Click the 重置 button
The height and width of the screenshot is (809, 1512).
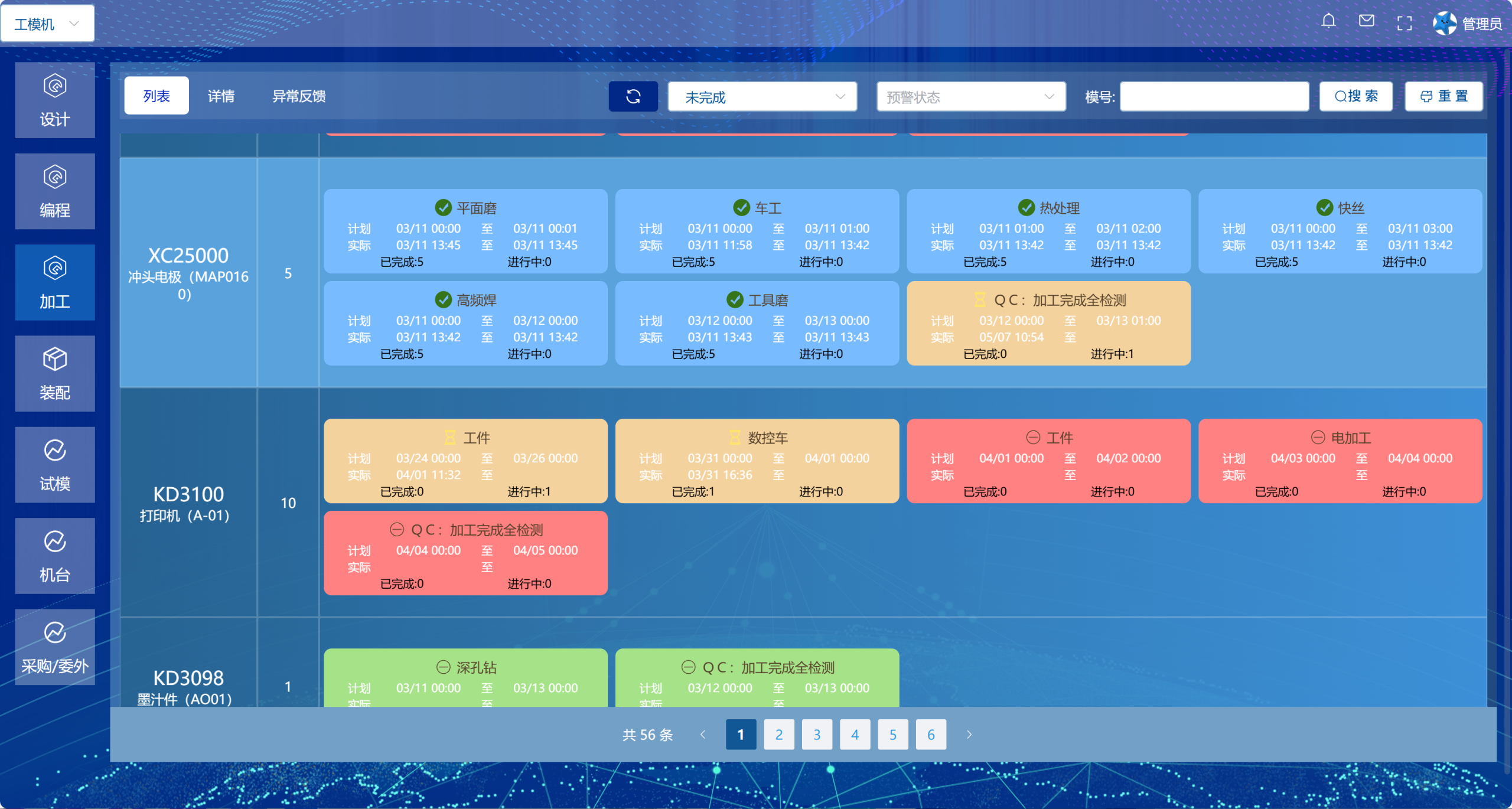click(x=1443, y=96)
